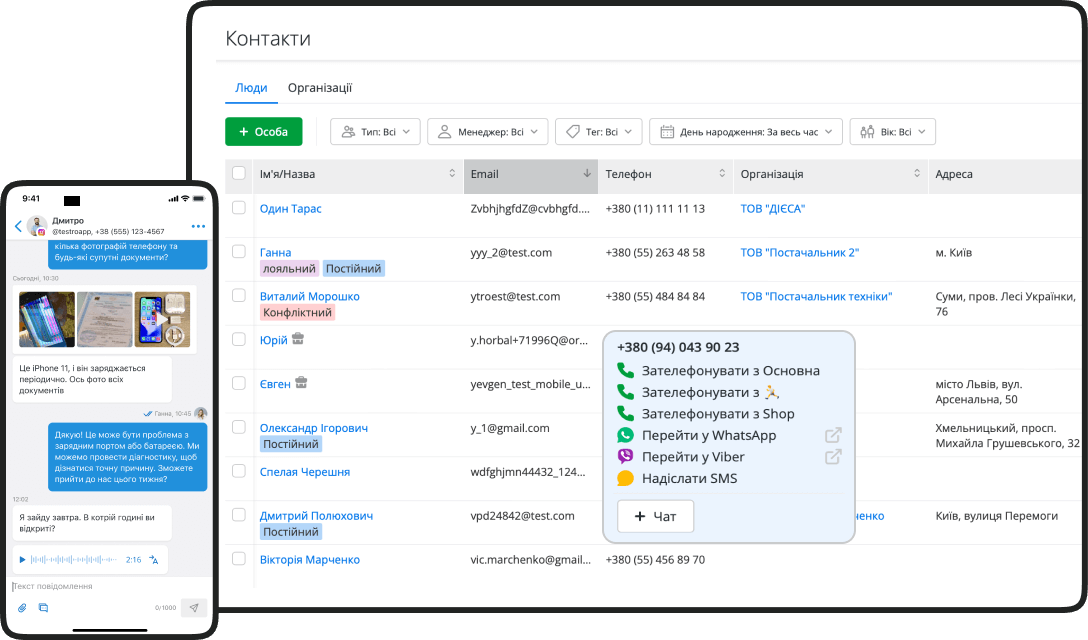The width and height of the screenshot is (1088, 640).
Task: Open the Тип: Всі filter dropdown
Action: [x=375, y=131]
